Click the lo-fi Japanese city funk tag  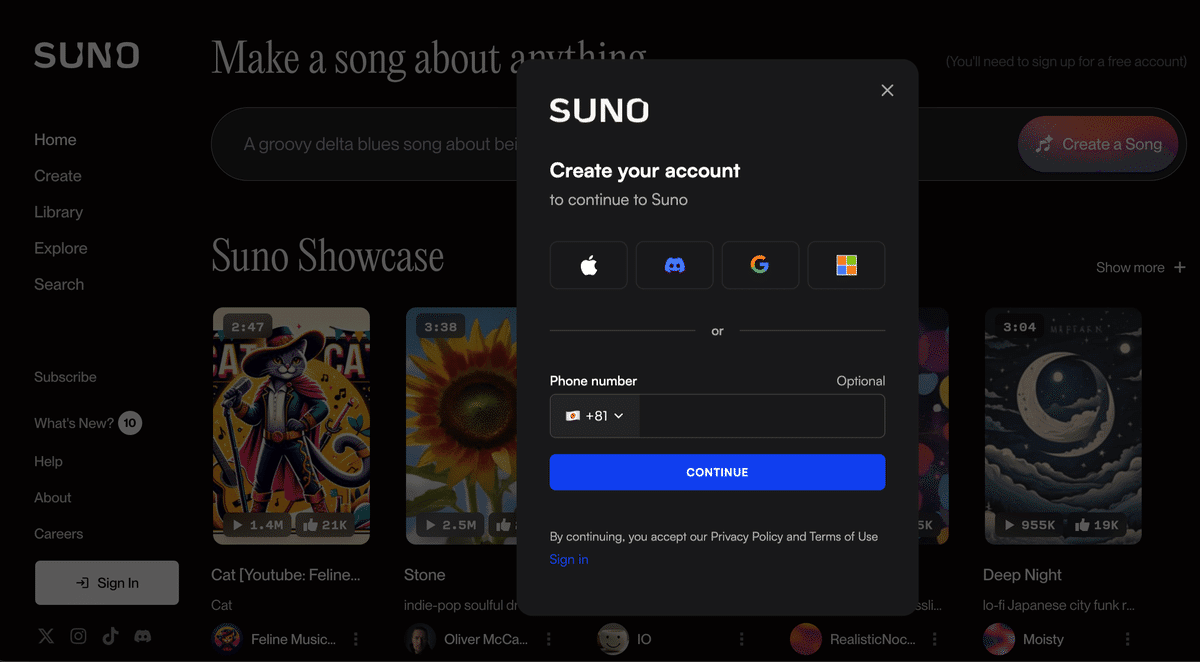coord(1060,605)
